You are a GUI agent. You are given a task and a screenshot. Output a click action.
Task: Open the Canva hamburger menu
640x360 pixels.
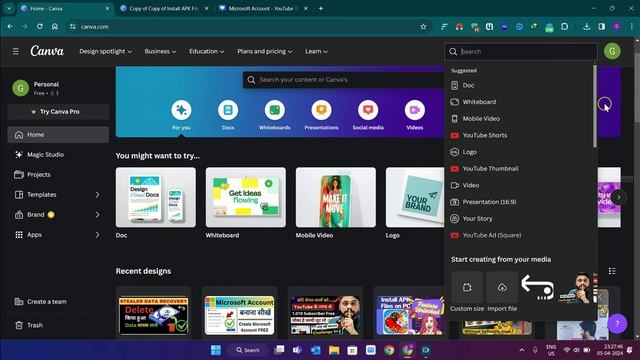pos(16,51)
